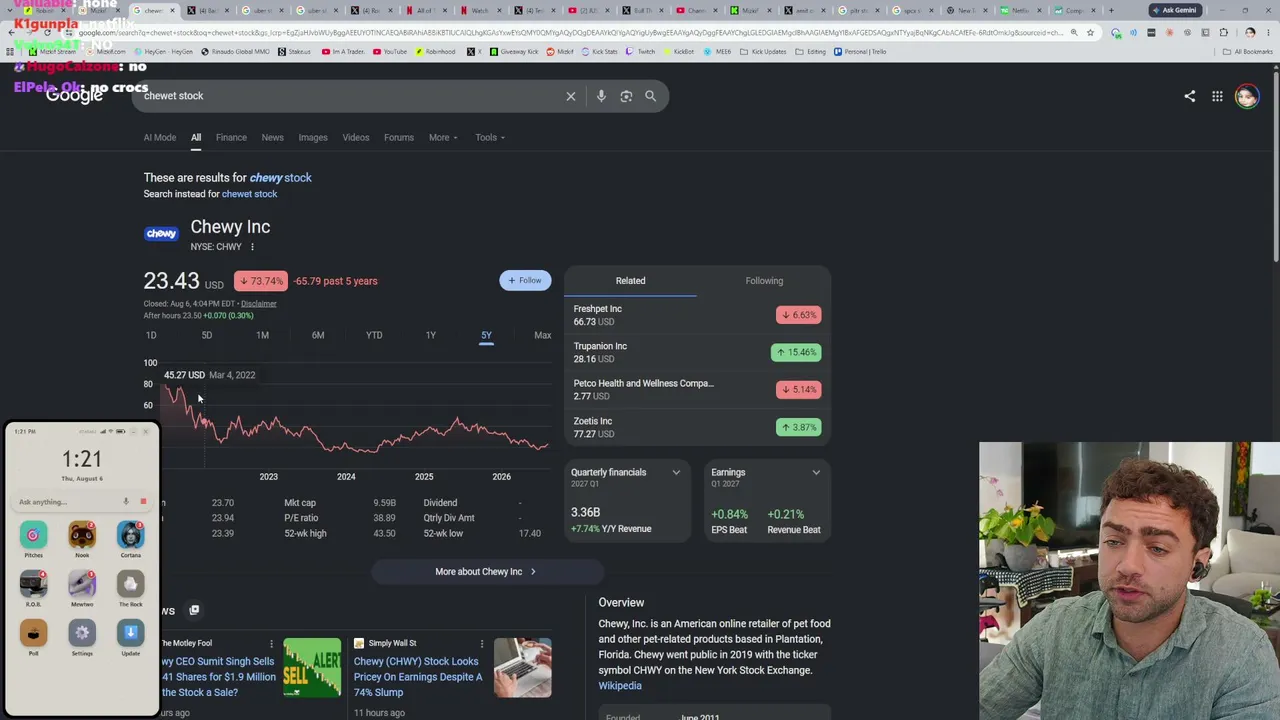Screen dimensions: 1280x720
Task: Follow the Chewy Inc stock
Action: click(525, 281)
